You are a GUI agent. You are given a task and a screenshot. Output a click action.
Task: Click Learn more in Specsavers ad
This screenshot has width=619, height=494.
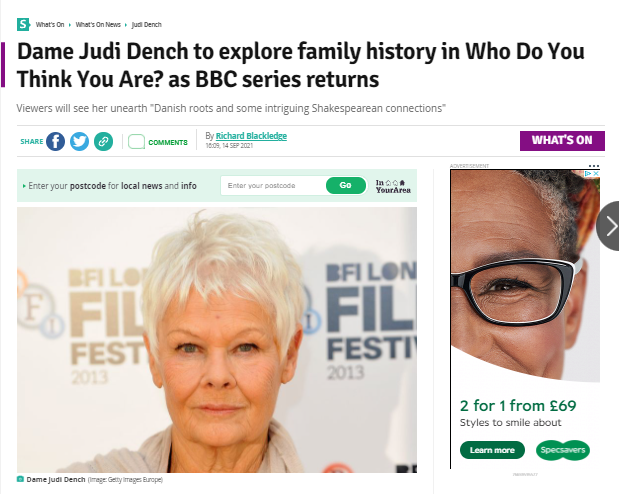click(492, 450)
